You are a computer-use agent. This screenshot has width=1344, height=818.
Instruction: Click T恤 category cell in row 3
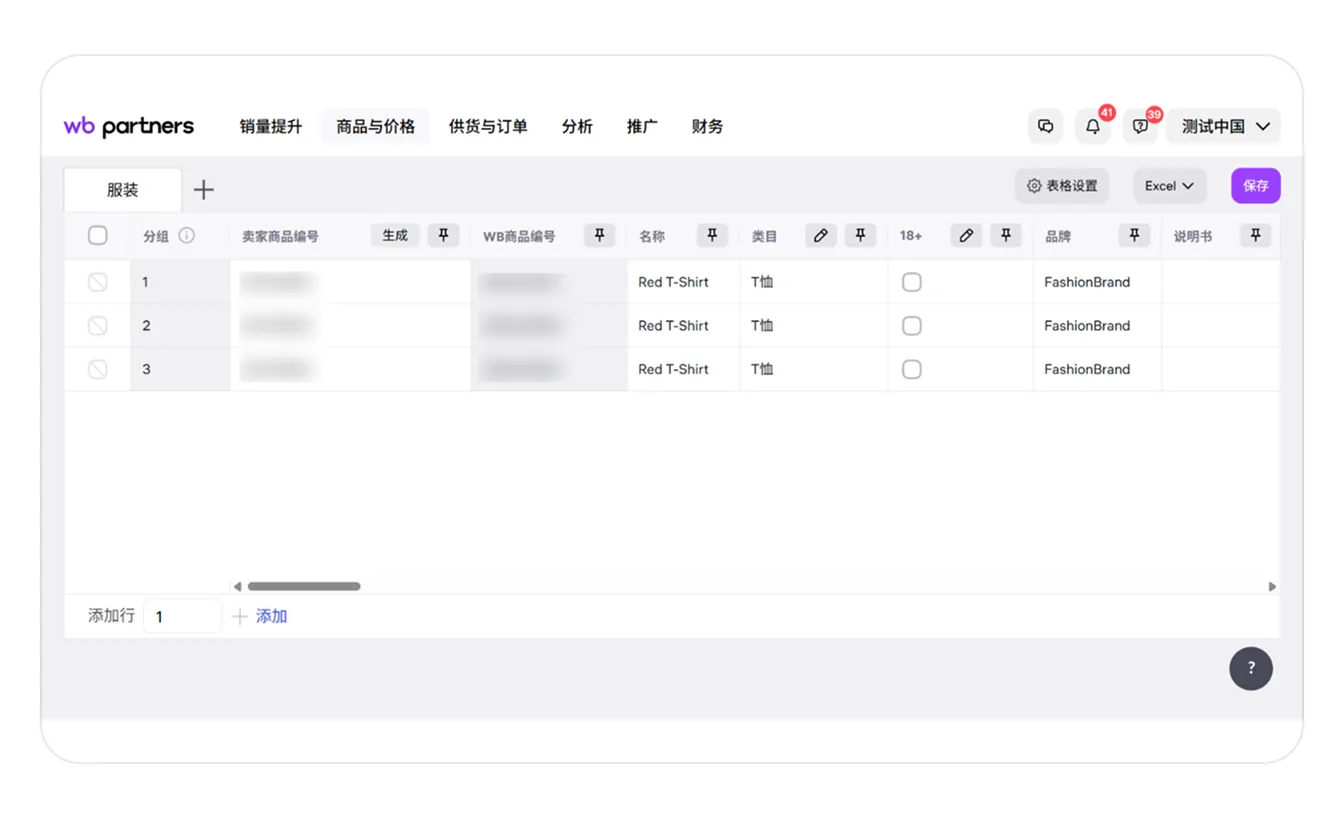pyautogui.click(x=814, y=369)
